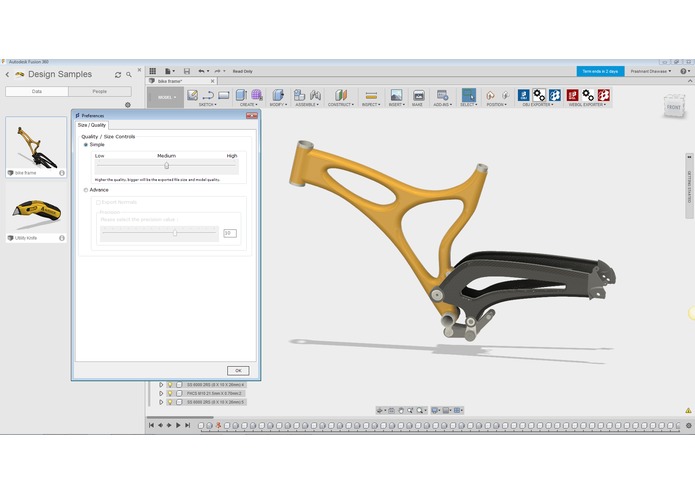The image size is (695, 494).
Task: Click the Add-Ins scripts icon
Action: tap(442, 95)
